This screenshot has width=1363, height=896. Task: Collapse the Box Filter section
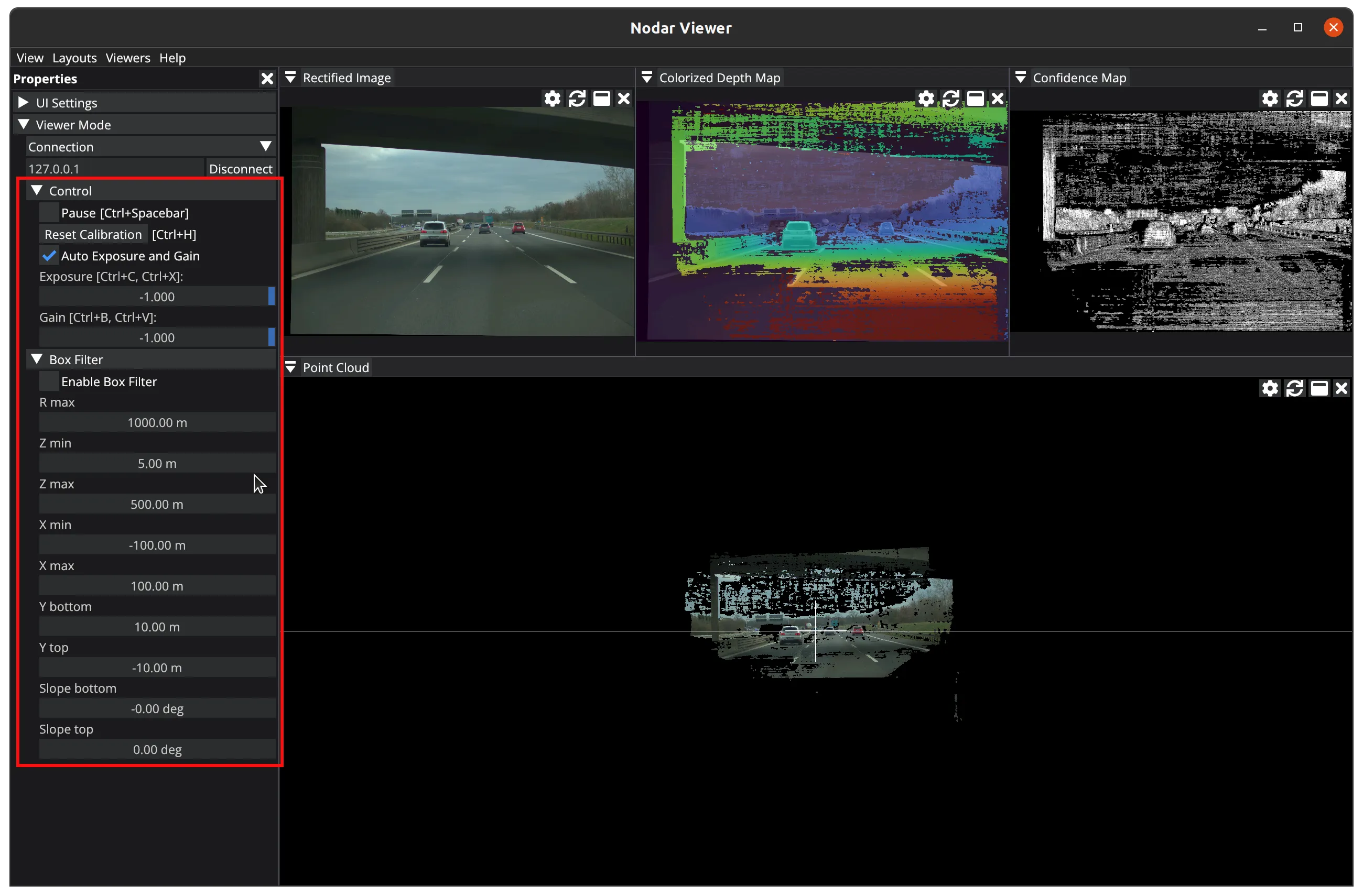pyautogui.click(x=37, y=359)
